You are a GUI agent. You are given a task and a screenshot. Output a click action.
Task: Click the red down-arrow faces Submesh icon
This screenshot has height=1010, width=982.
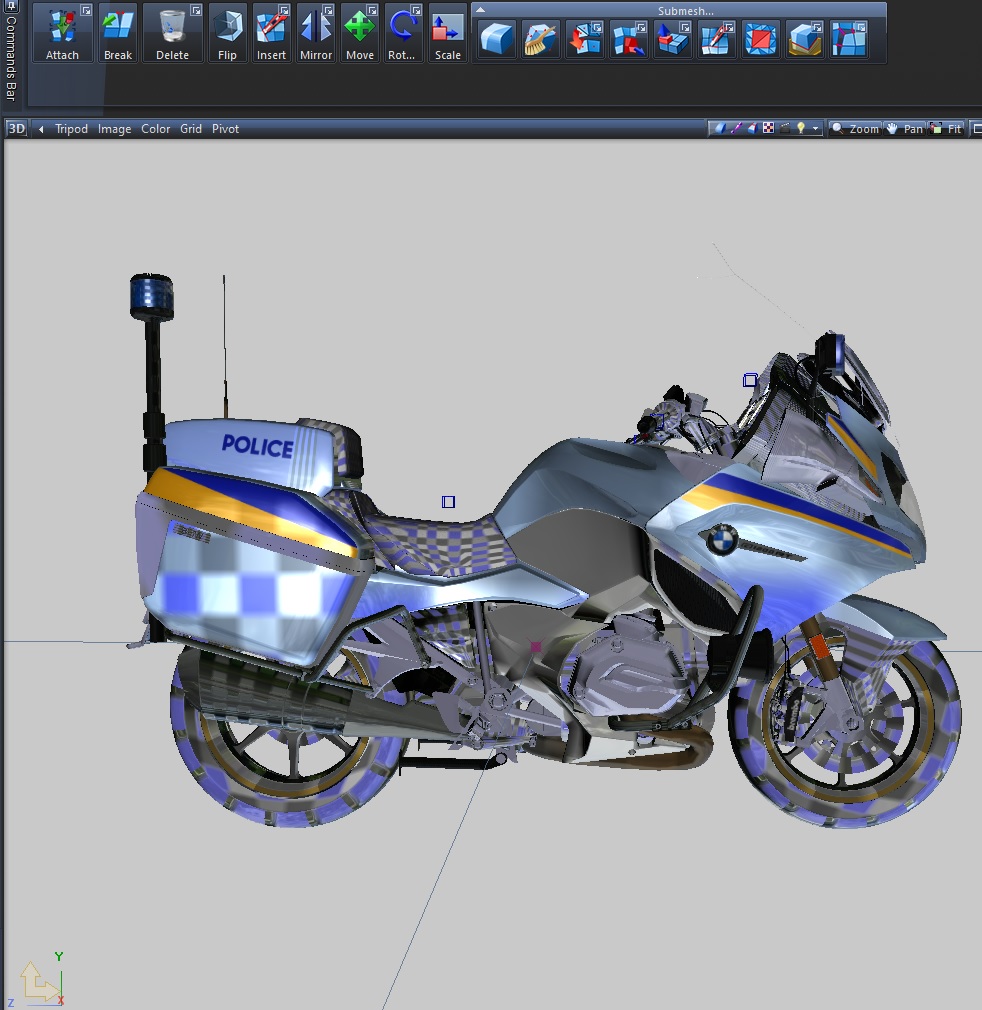(x=584, y=39)
